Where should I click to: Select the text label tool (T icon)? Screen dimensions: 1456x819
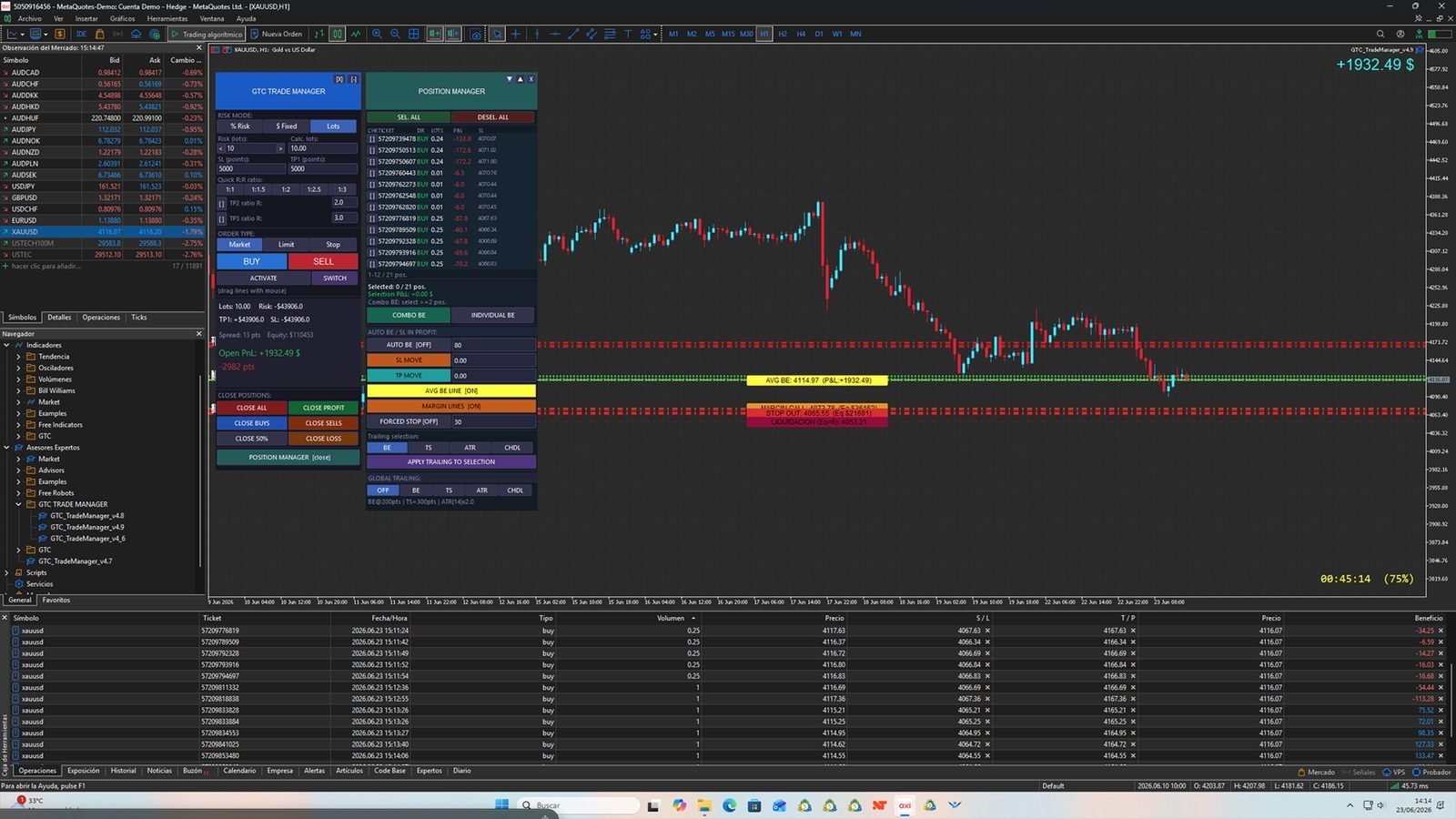point(628,34)
